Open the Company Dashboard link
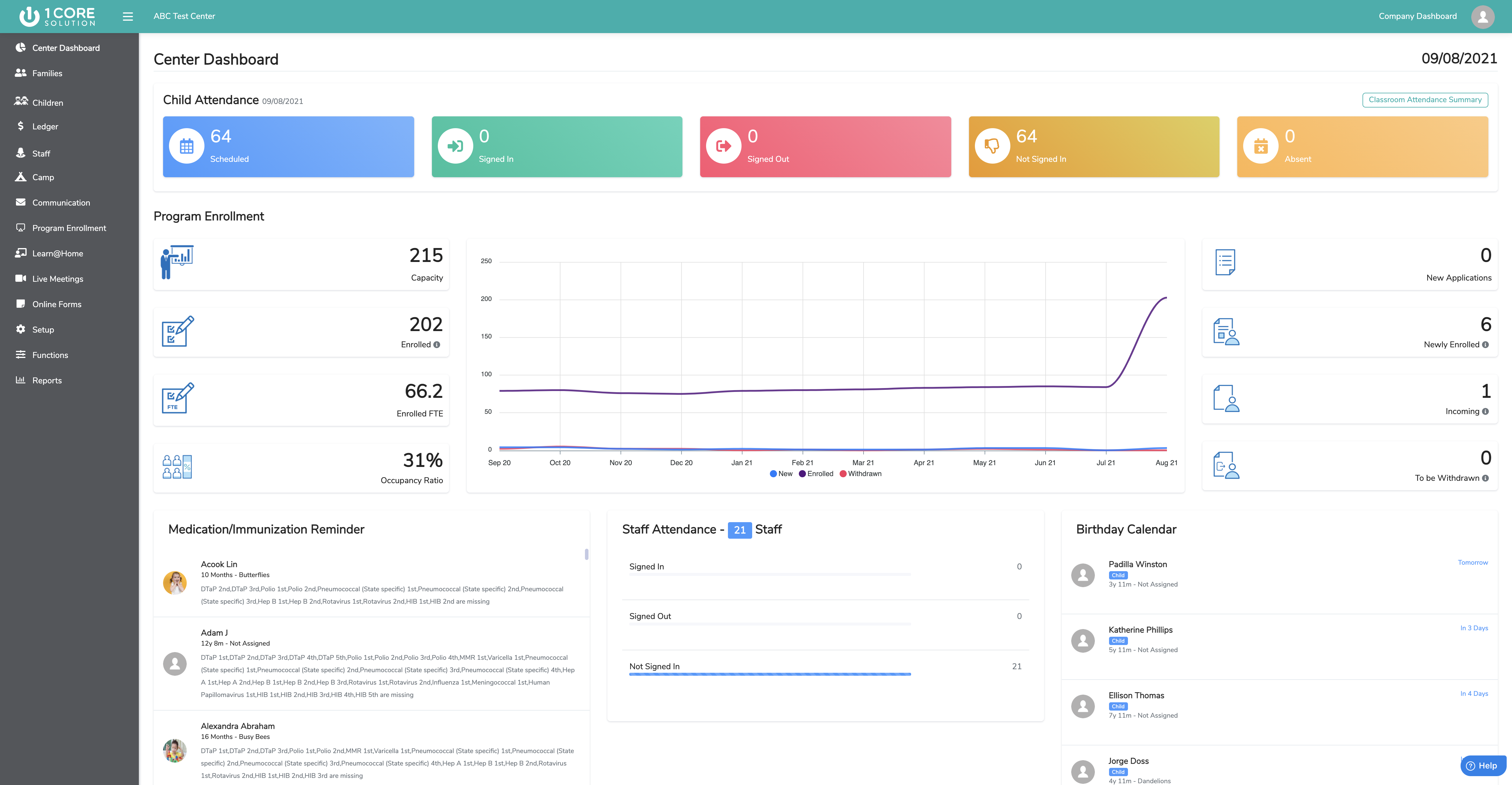Screen dimensions: 1512x785 [x=1417, y=16]
